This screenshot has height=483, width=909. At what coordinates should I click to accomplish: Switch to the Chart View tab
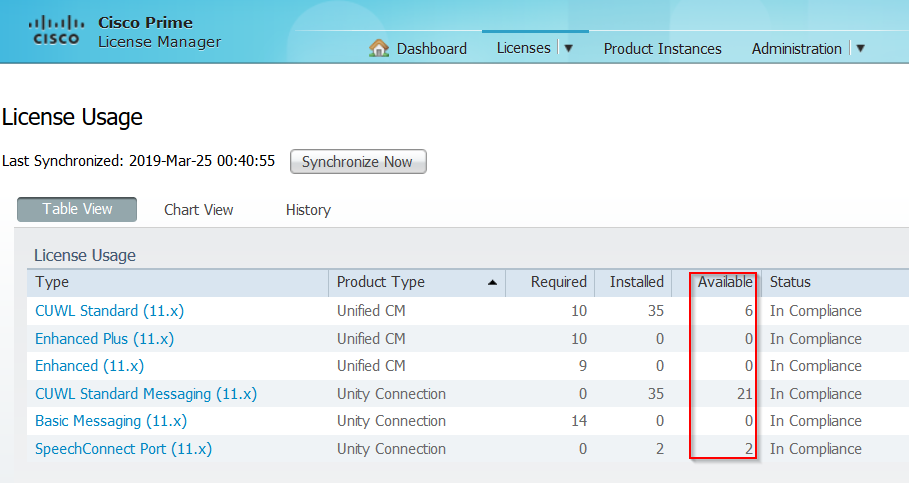(198, 210)
